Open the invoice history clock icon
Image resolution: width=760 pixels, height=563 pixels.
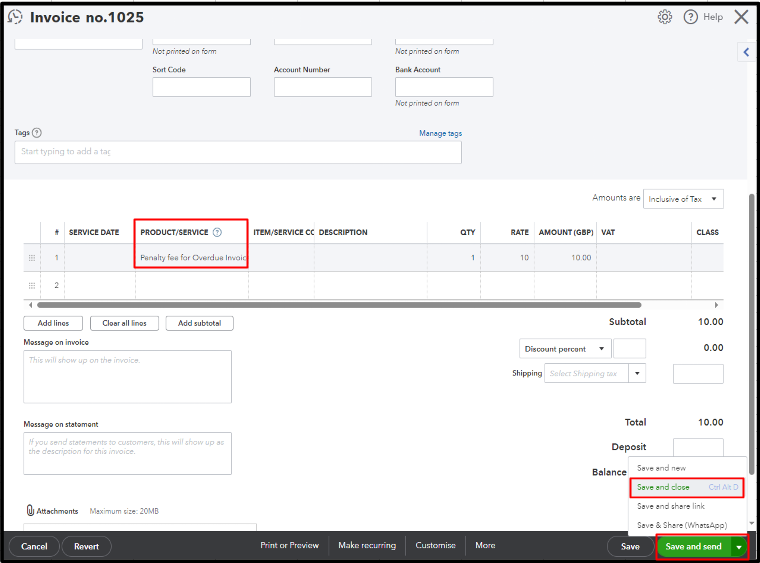(15, 17)
